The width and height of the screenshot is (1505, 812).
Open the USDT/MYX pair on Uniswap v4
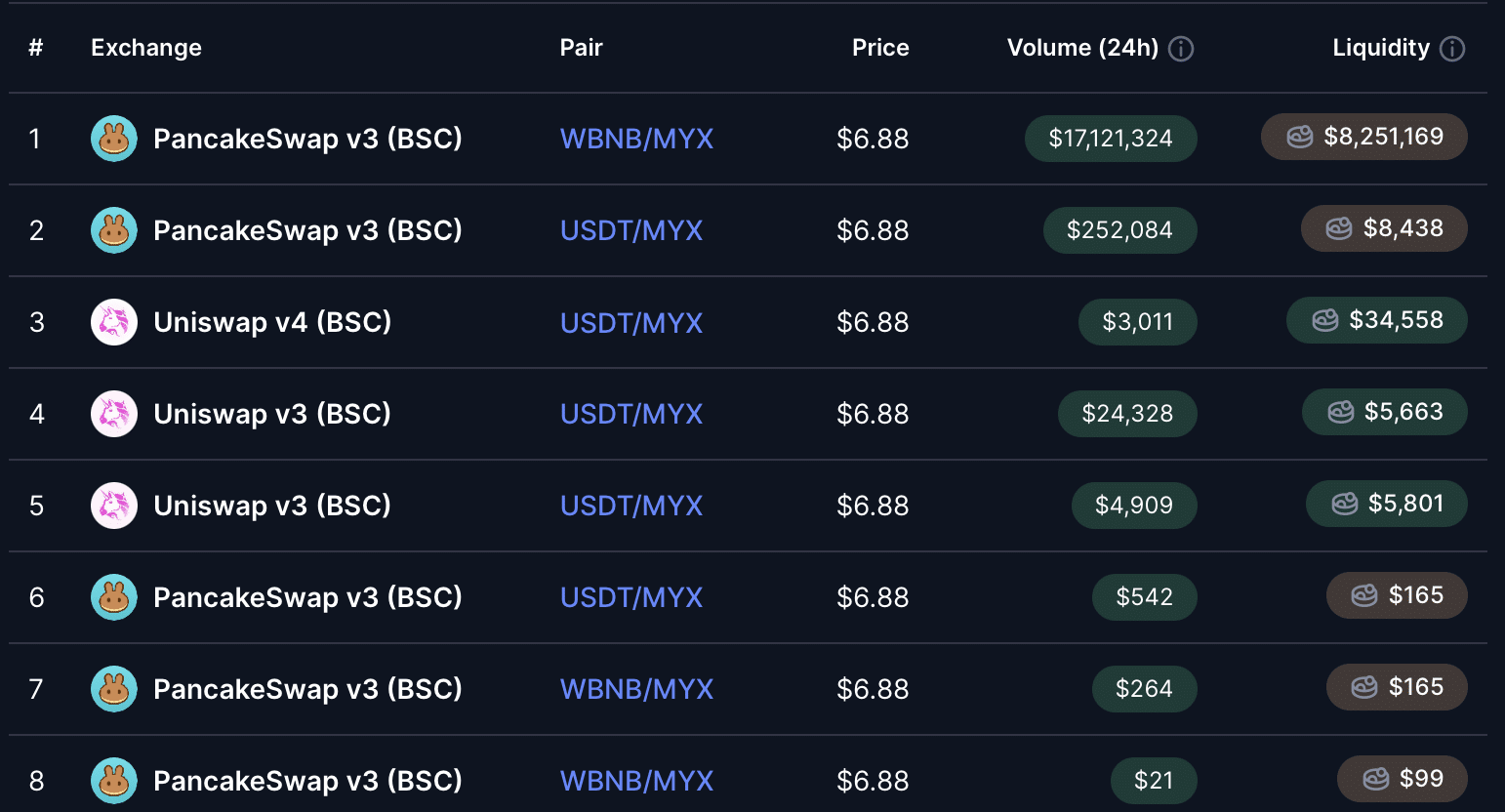click(x=631, y=322)
